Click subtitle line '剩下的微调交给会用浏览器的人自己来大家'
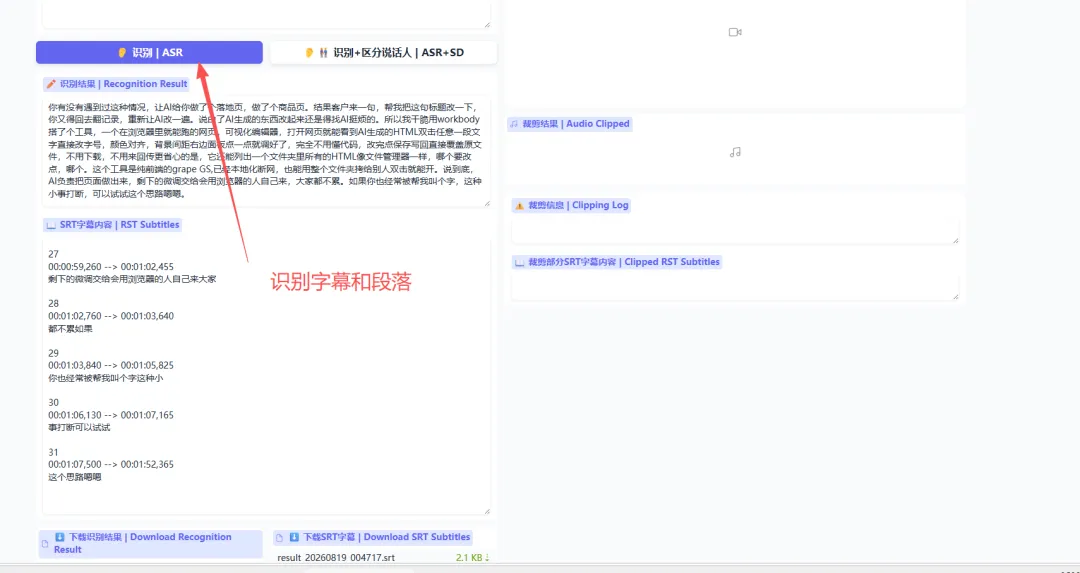The image size is (1080, 573). (132, 279)
